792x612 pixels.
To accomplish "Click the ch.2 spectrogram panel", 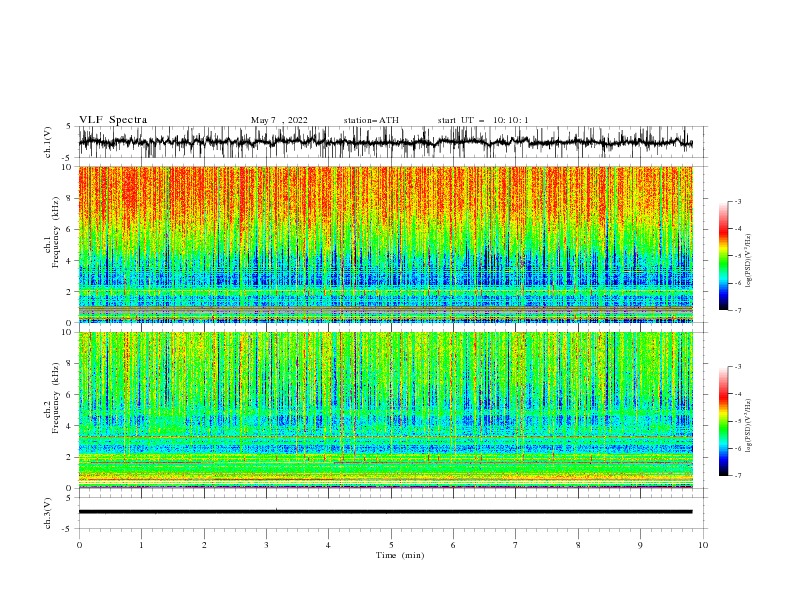I will [x=385, y=410].
